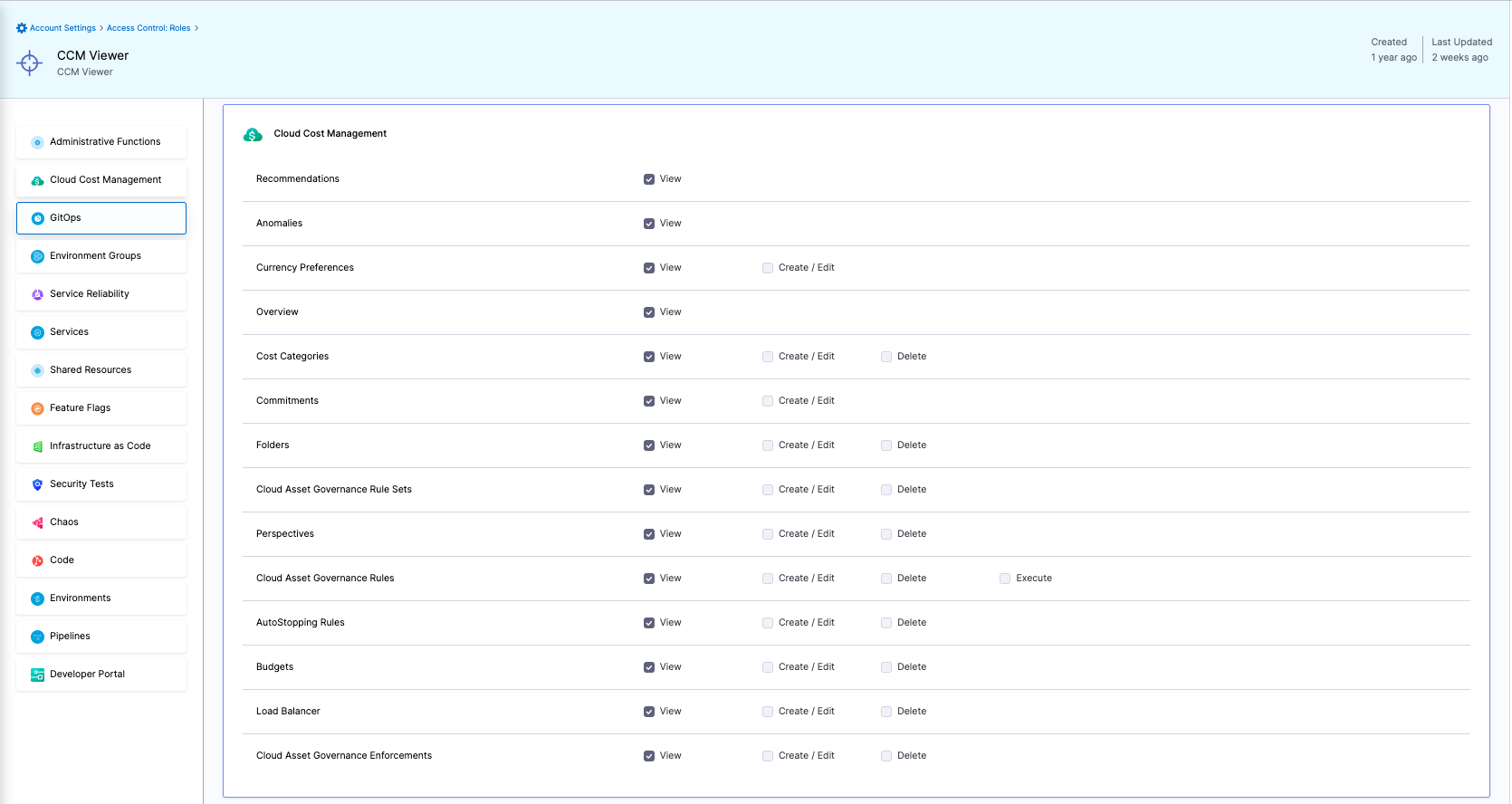
Task: Click the Cloud Cost Management header icon
Action: click(x=253, y=135)
